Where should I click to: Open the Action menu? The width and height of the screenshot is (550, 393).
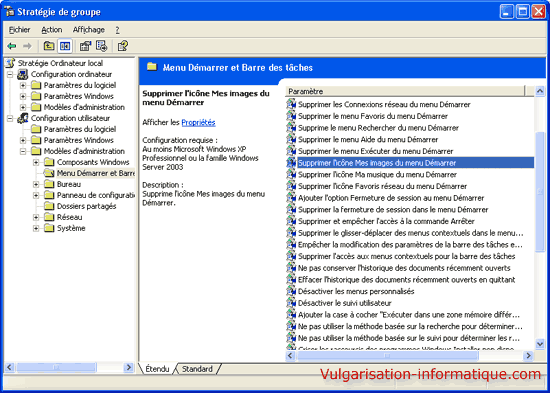click(52, 30)
